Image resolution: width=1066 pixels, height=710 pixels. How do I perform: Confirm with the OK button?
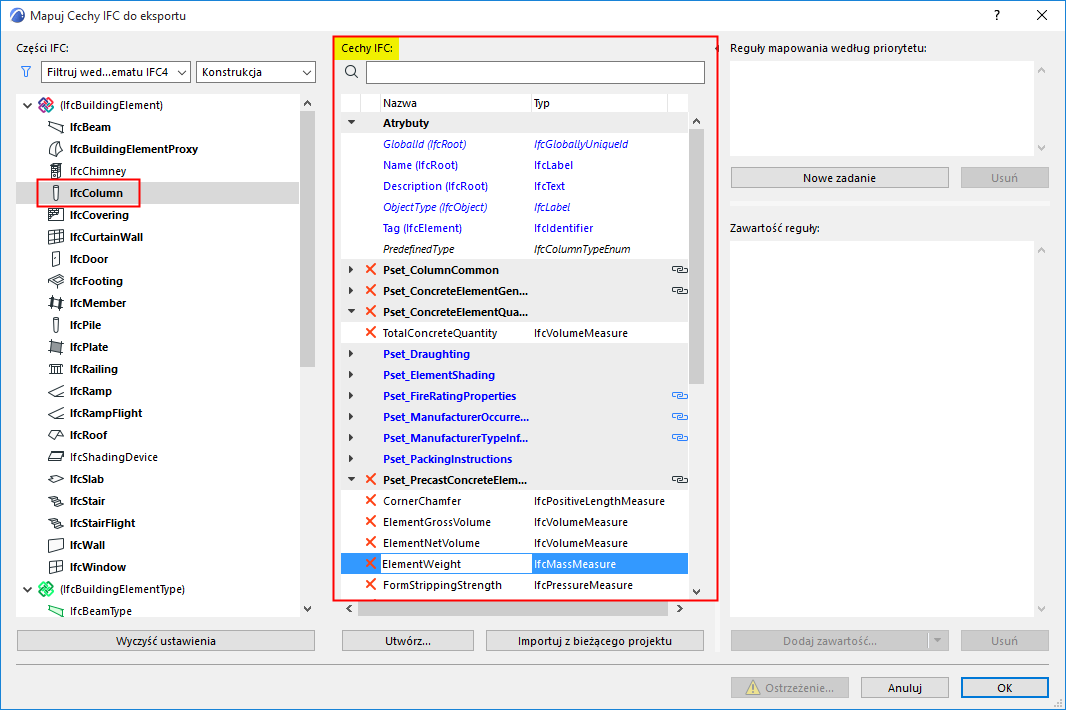click(1005, 688)
